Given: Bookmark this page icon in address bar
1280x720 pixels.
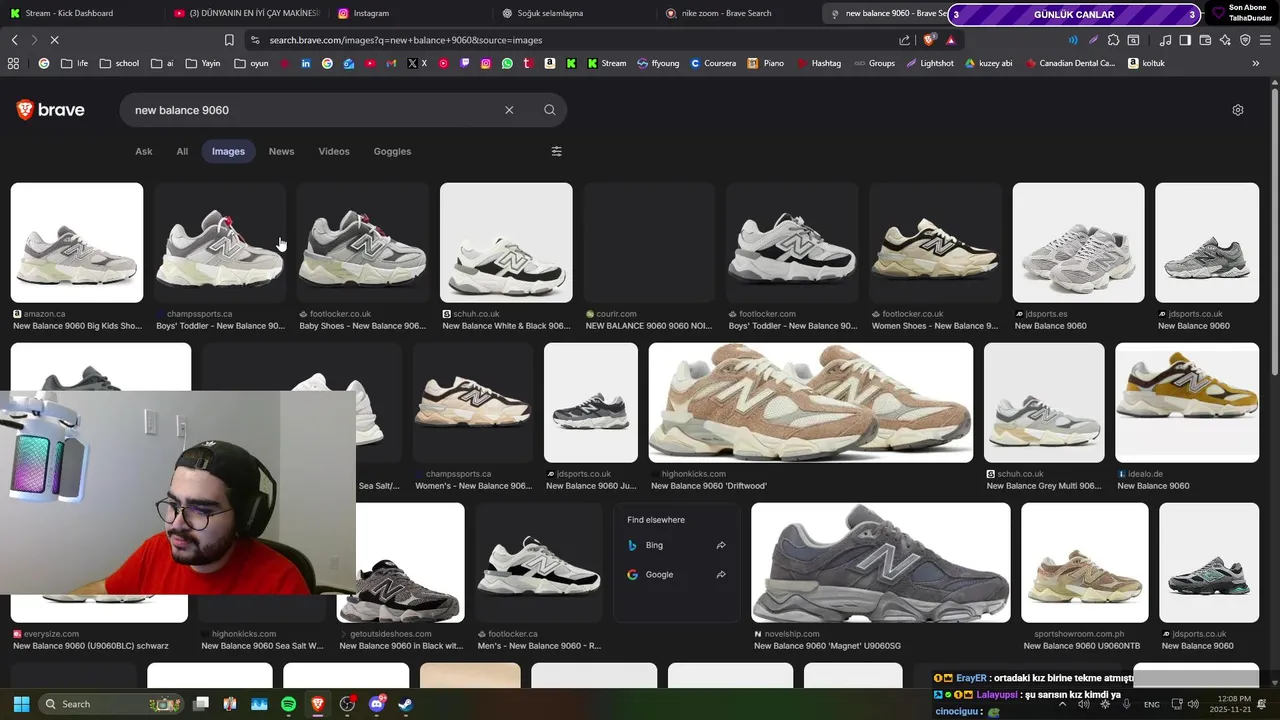Looking at the screenshot, I should tap(229, 40).
